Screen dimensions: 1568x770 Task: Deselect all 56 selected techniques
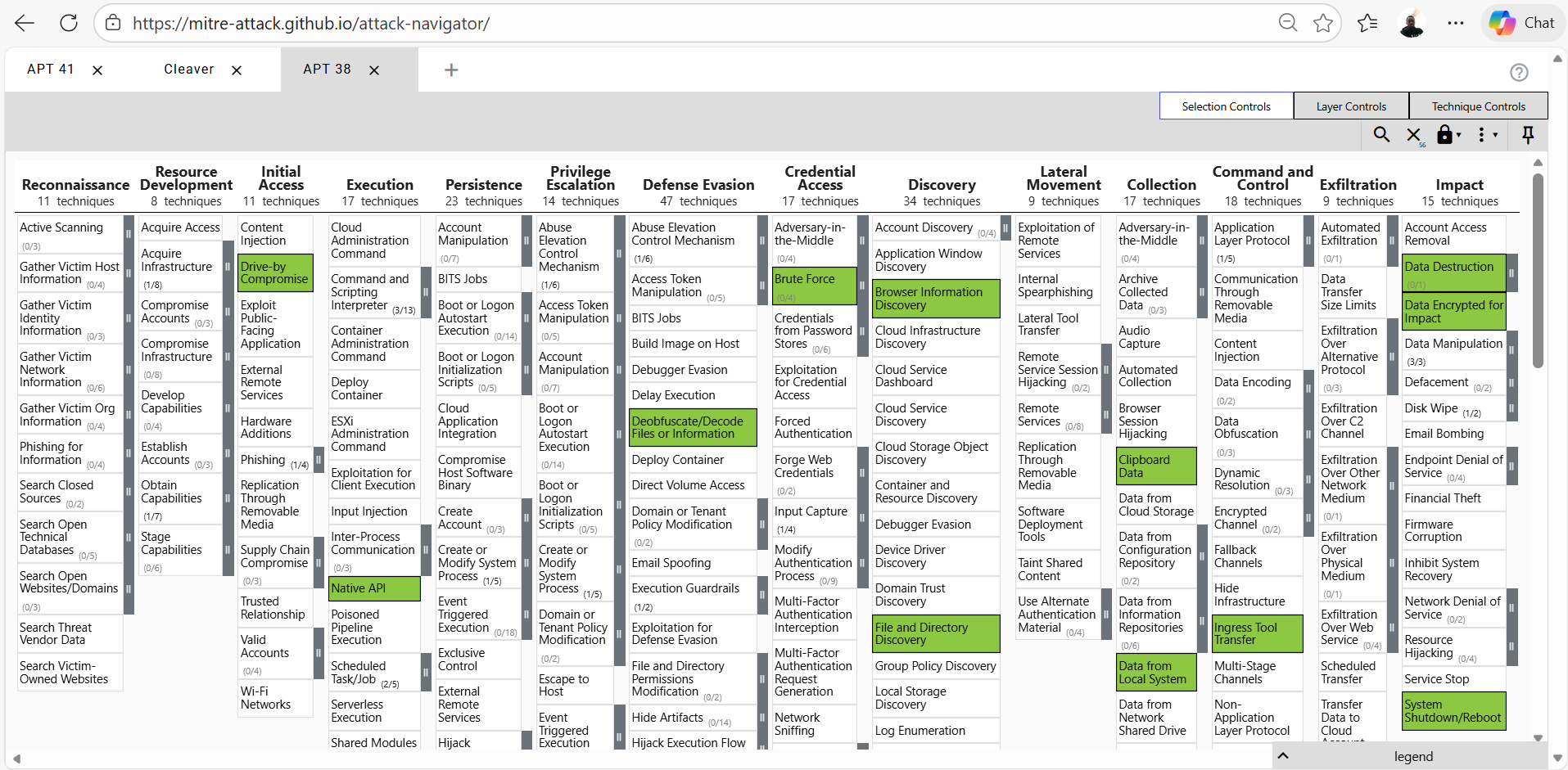tap(1414, 135)
